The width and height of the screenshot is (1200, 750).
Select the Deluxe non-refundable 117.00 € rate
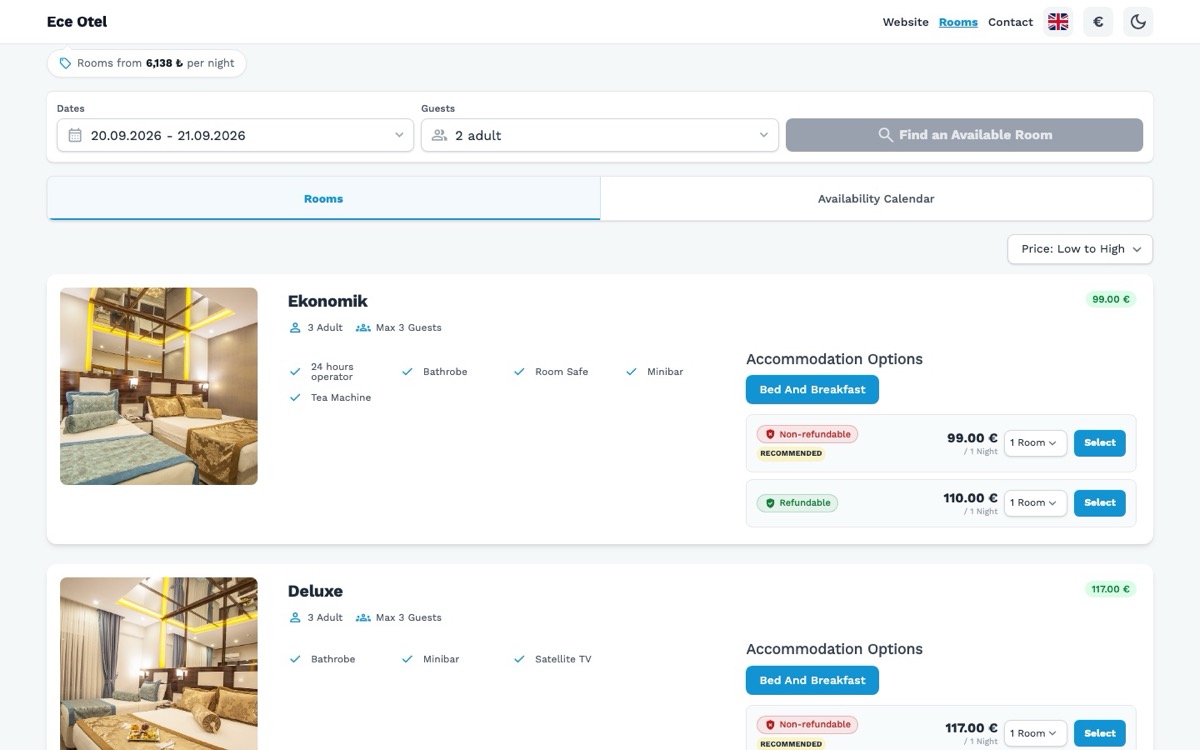click(1100, 733)
